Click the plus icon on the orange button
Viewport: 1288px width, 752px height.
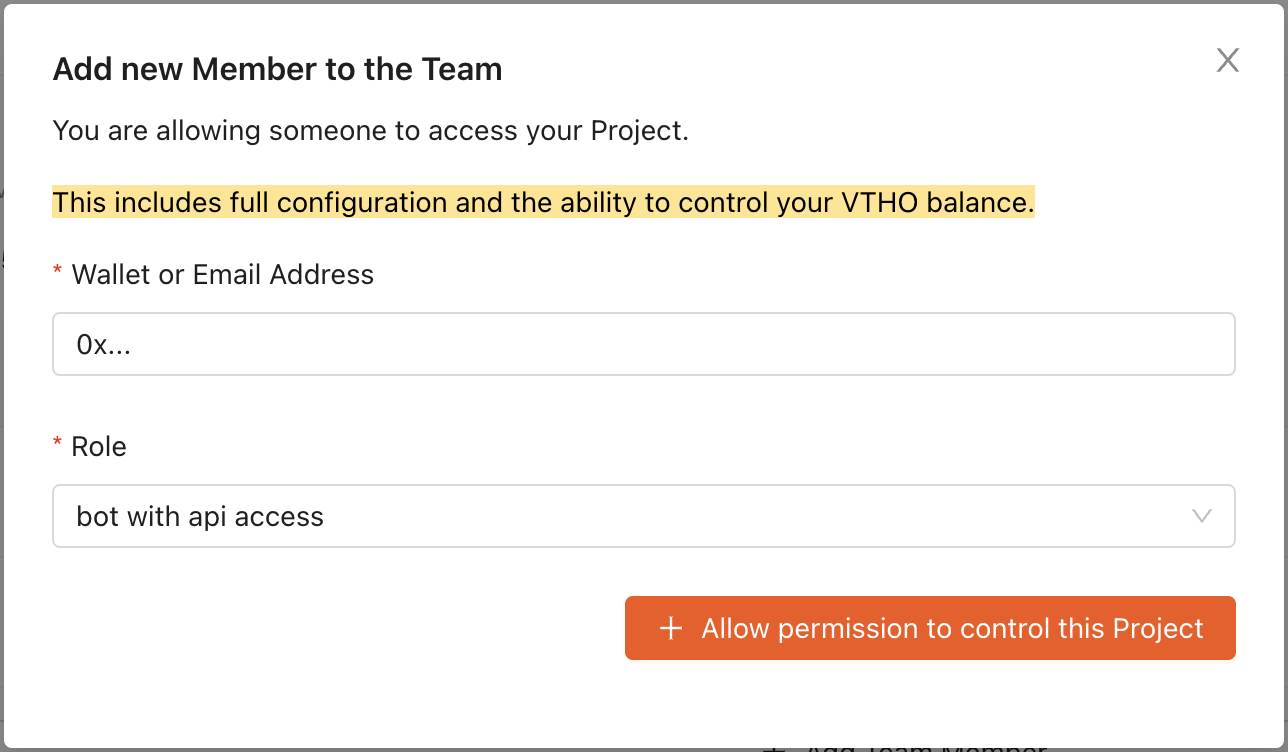pos(671,629)
